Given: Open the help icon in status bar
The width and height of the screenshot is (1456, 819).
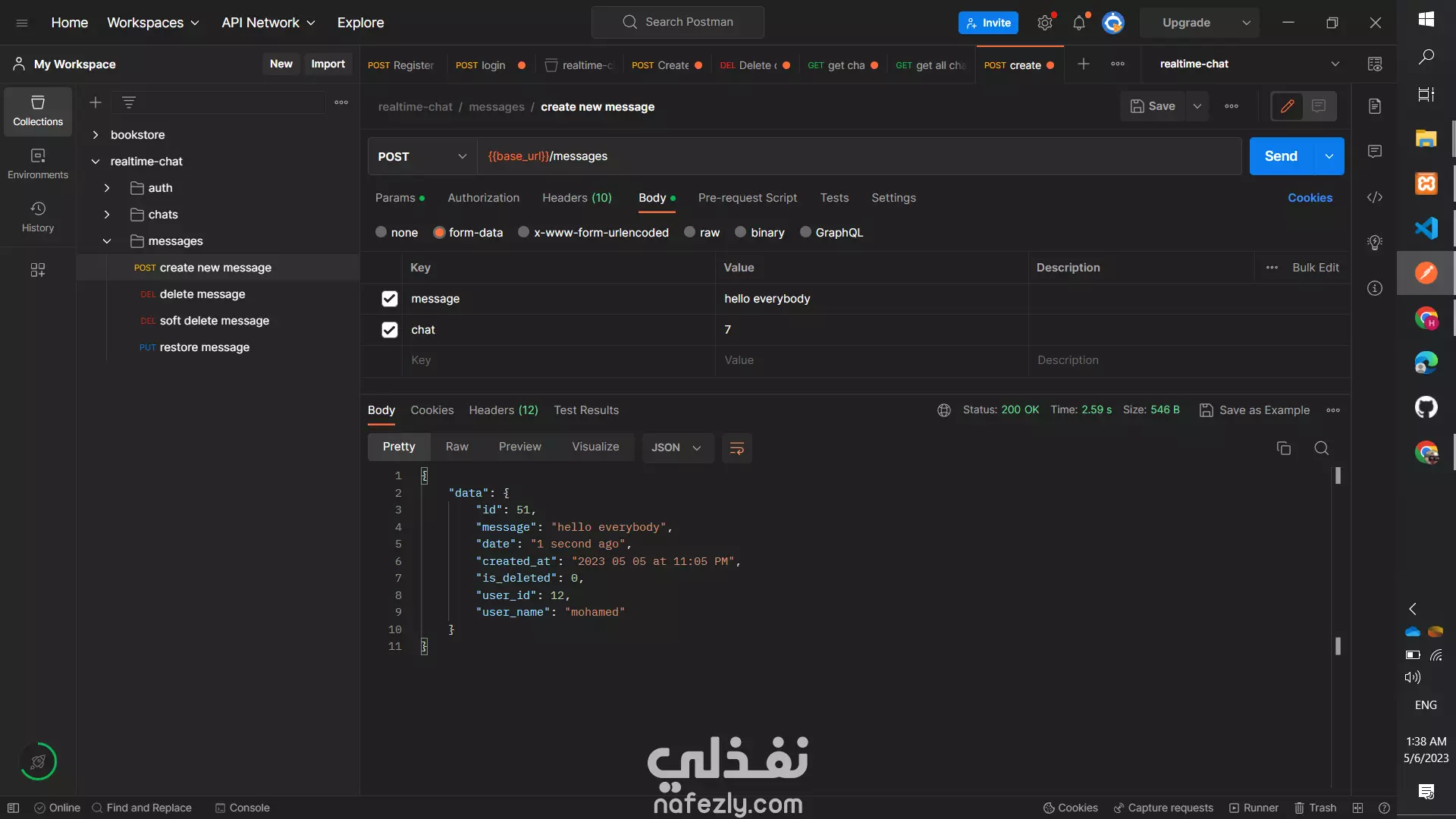Looking at the screenshot, I should (x=1385, y=808).
